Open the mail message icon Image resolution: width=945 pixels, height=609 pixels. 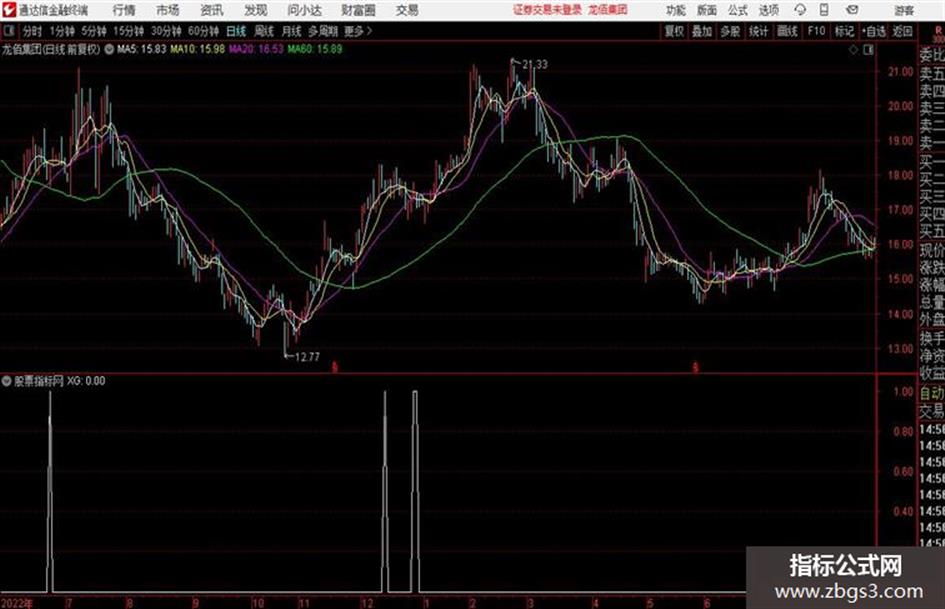point(852,10)
